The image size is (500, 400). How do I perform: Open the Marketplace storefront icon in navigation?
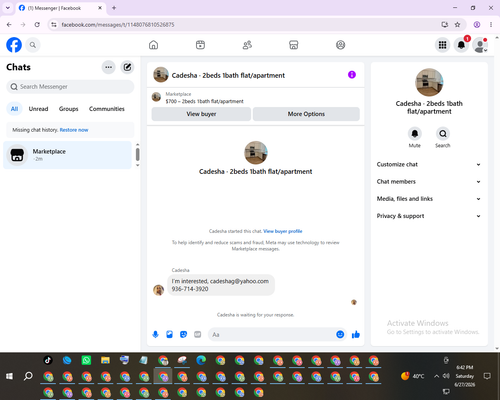294,45
